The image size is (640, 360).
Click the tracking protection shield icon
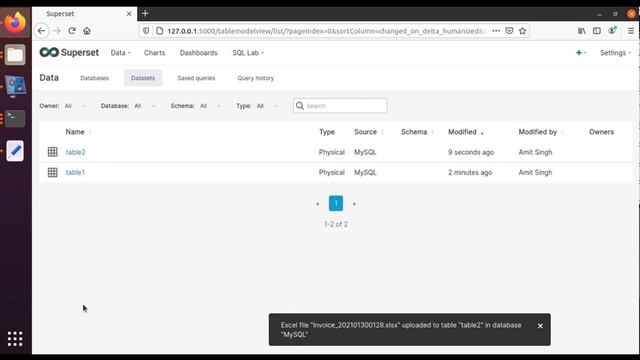[x=146, y=31]
